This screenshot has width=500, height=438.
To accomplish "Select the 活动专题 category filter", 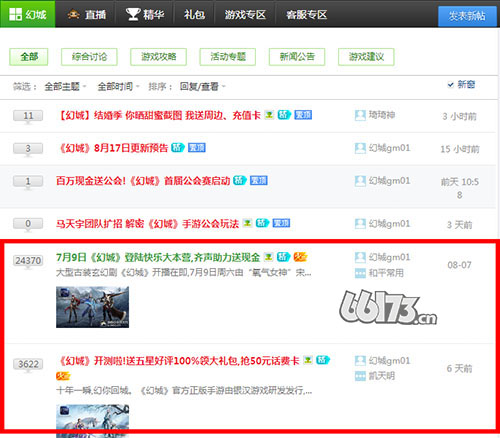I will tap(228, 57).
